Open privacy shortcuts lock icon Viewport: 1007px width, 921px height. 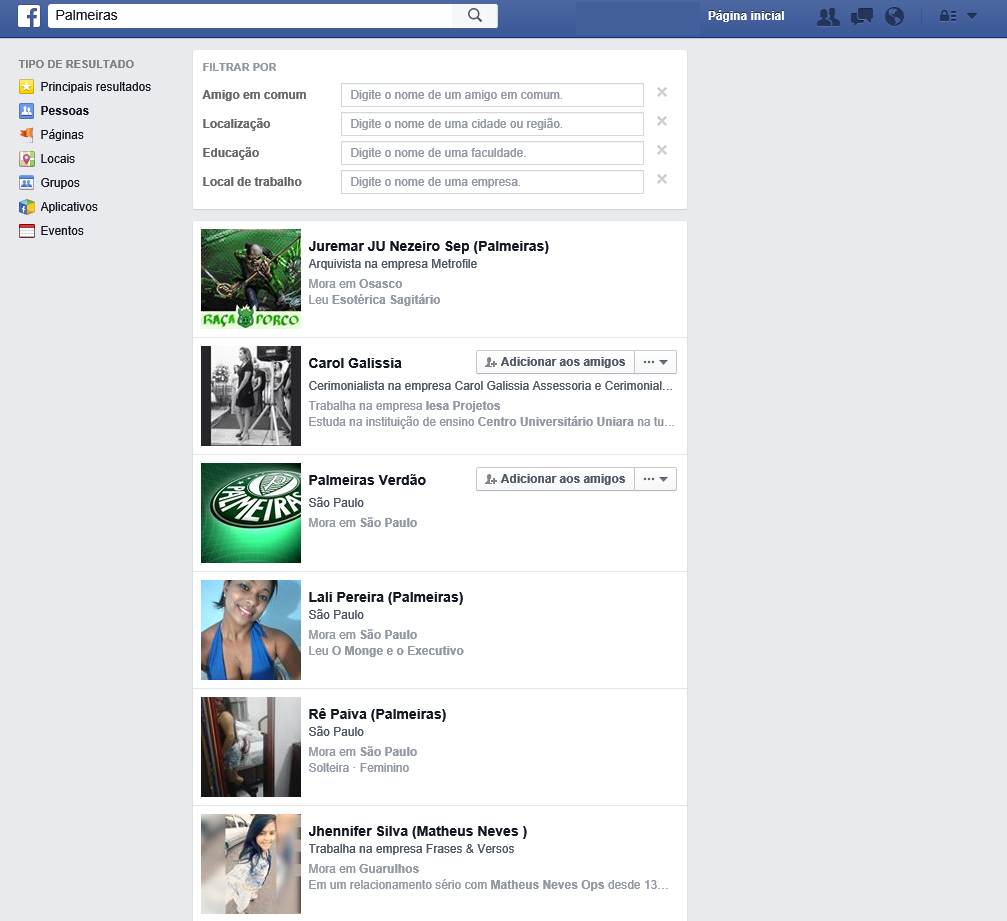pos(948,16)
